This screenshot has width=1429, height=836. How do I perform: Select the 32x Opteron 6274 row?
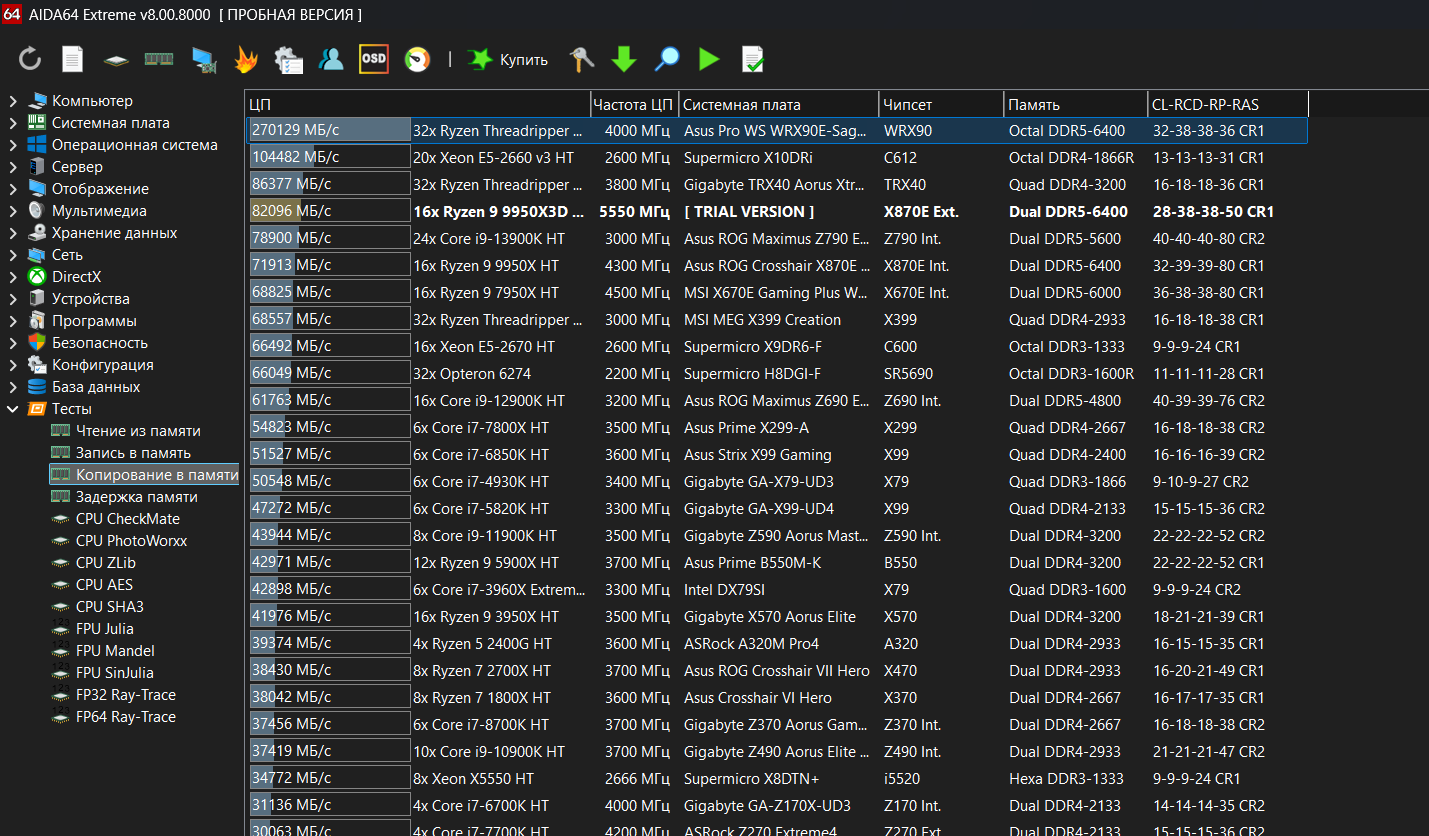777,374
